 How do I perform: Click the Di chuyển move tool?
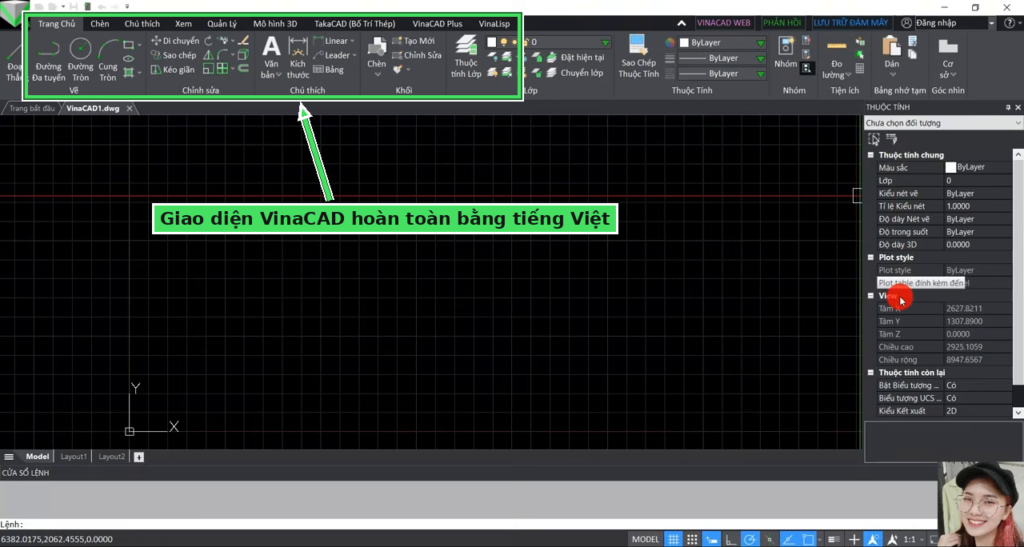[x=175, y=40]
